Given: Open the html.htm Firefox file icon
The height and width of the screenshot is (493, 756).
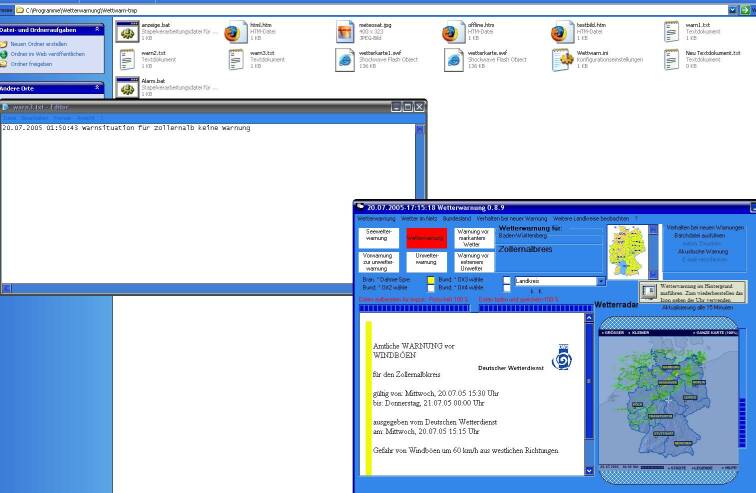Looking at the screenshot, I should coord(235,32).
